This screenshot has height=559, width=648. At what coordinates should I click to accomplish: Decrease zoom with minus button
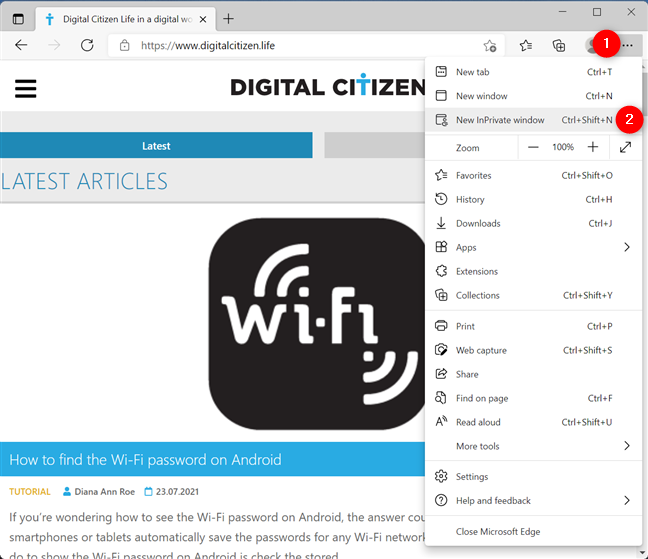click(x=533, y=147)
